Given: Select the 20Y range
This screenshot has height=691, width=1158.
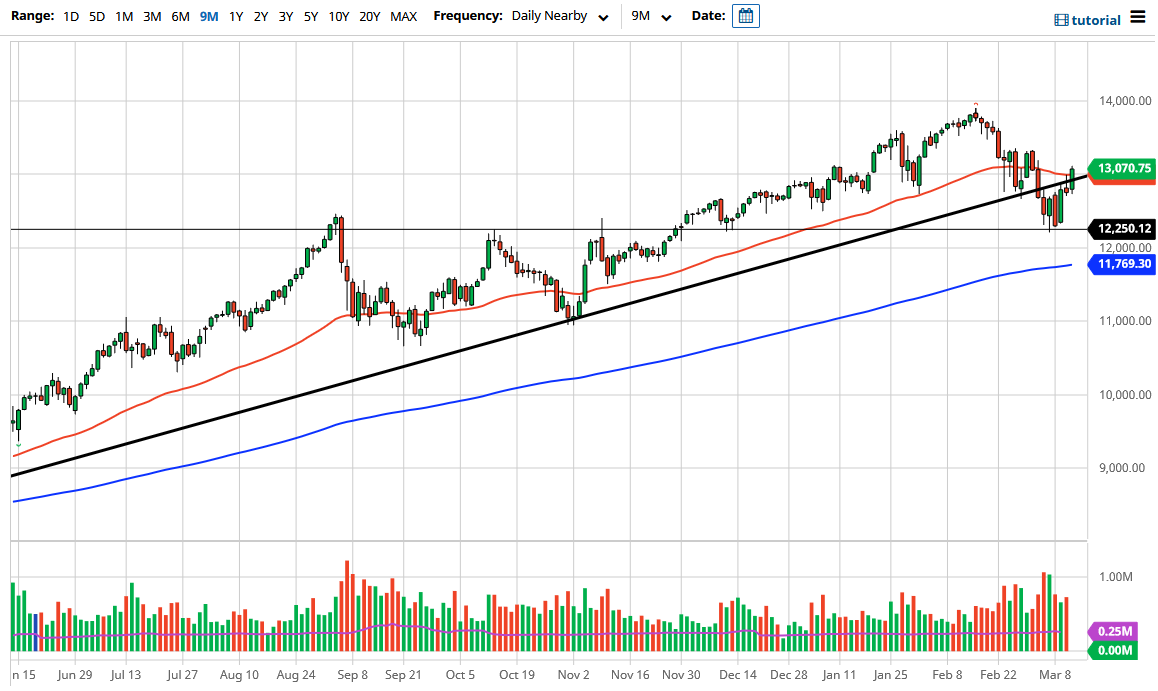Looking at the screenshot, I should (370, 16).
